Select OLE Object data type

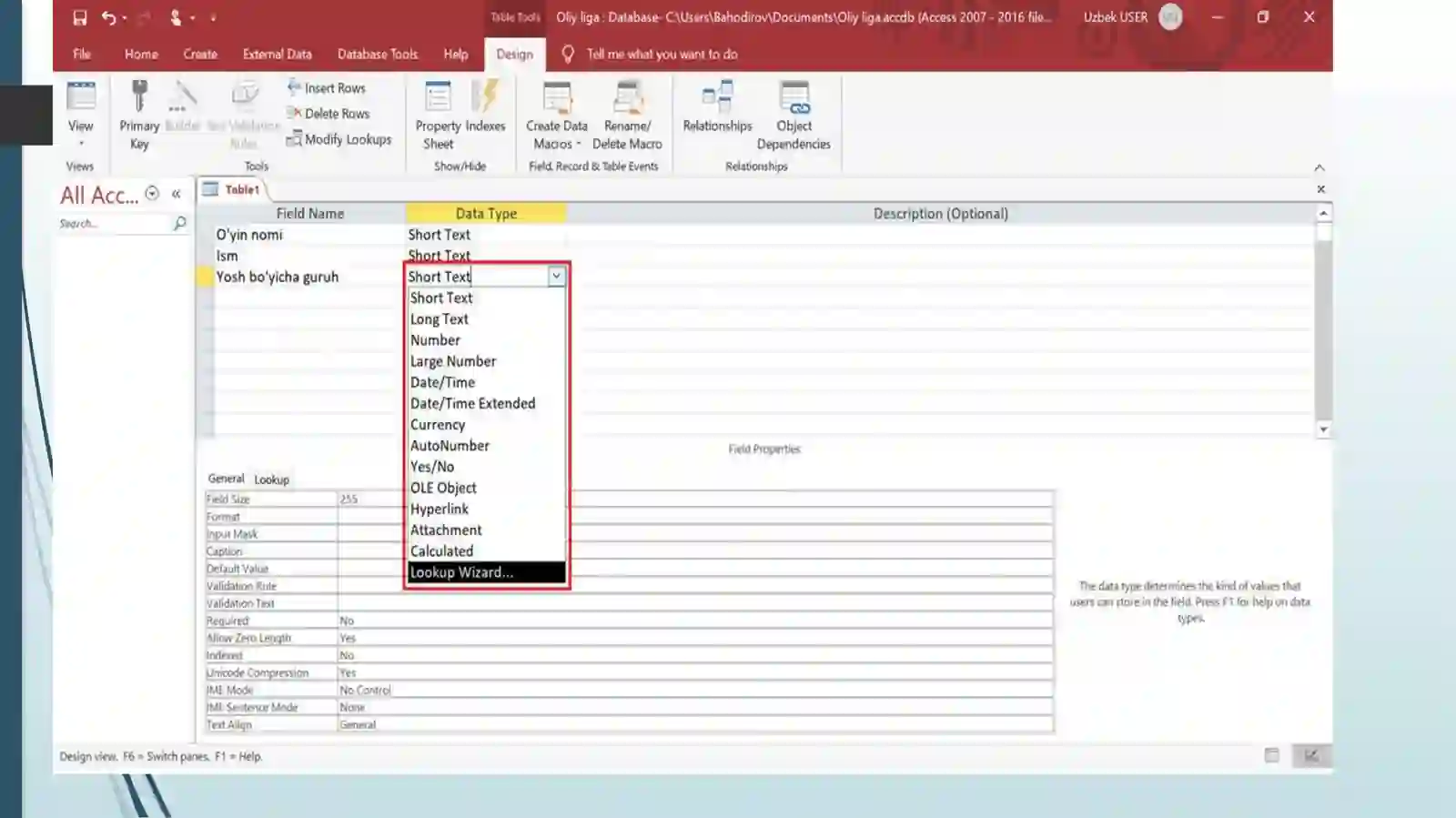click(x=486, y=488)
